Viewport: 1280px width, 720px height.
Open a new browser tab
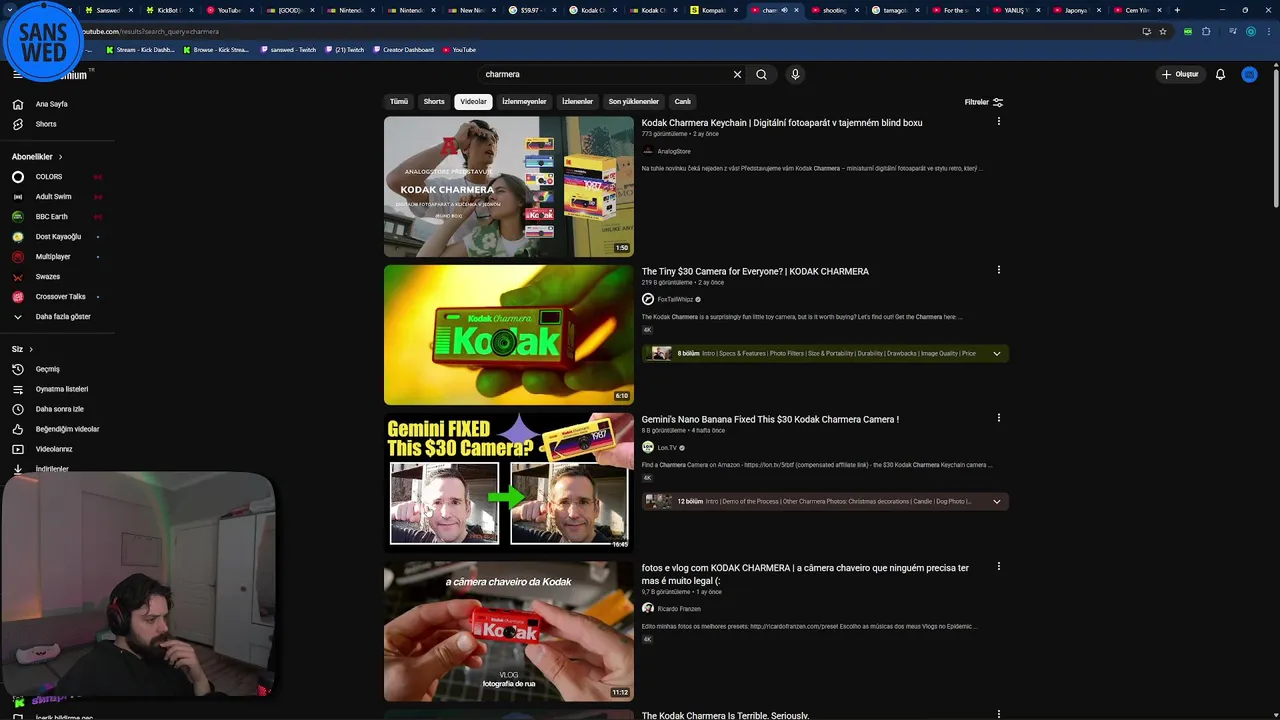[1177, 10]
